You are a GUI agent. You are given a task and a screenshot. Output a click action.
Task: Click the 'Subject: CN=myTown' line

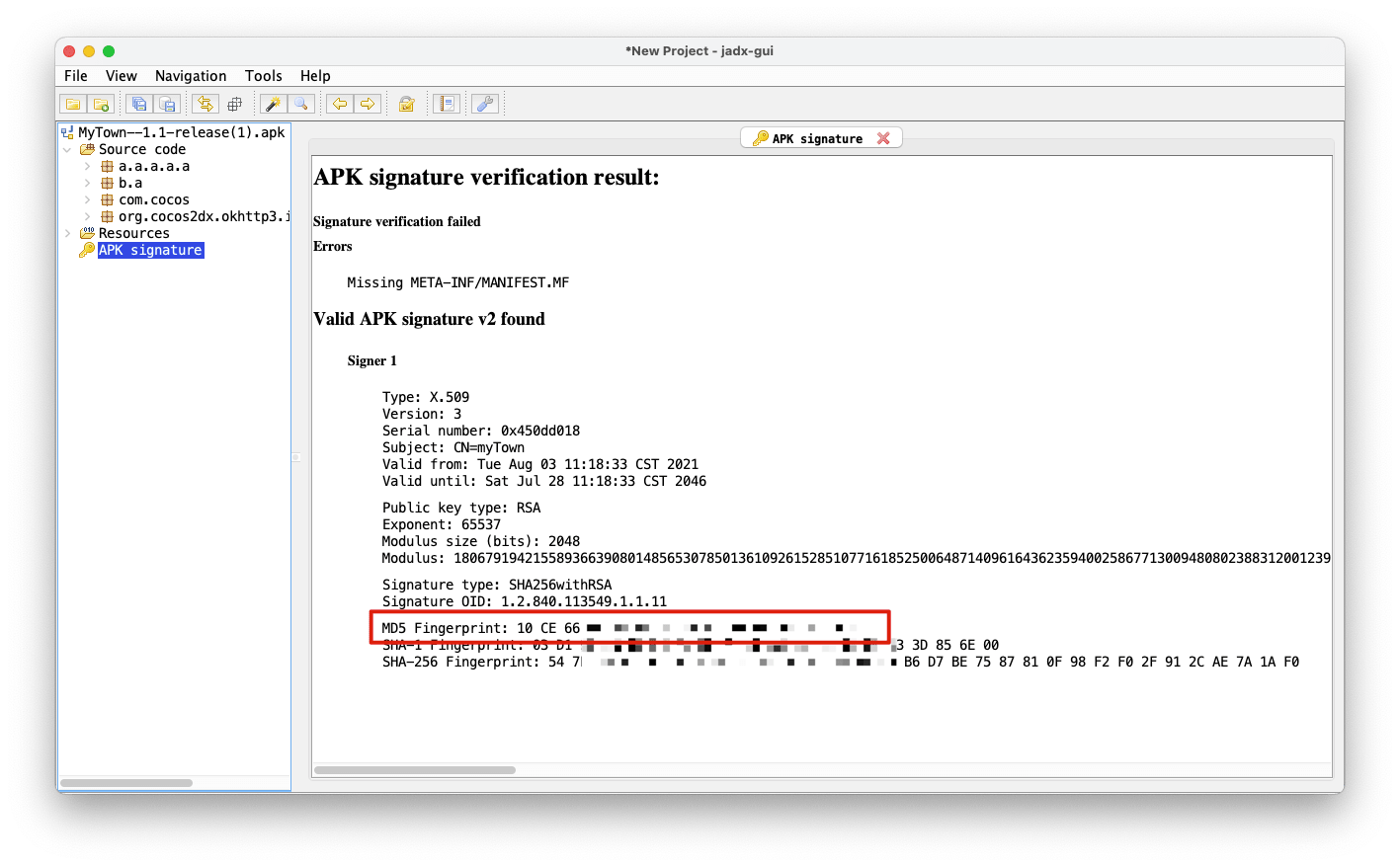click(453, 447)
